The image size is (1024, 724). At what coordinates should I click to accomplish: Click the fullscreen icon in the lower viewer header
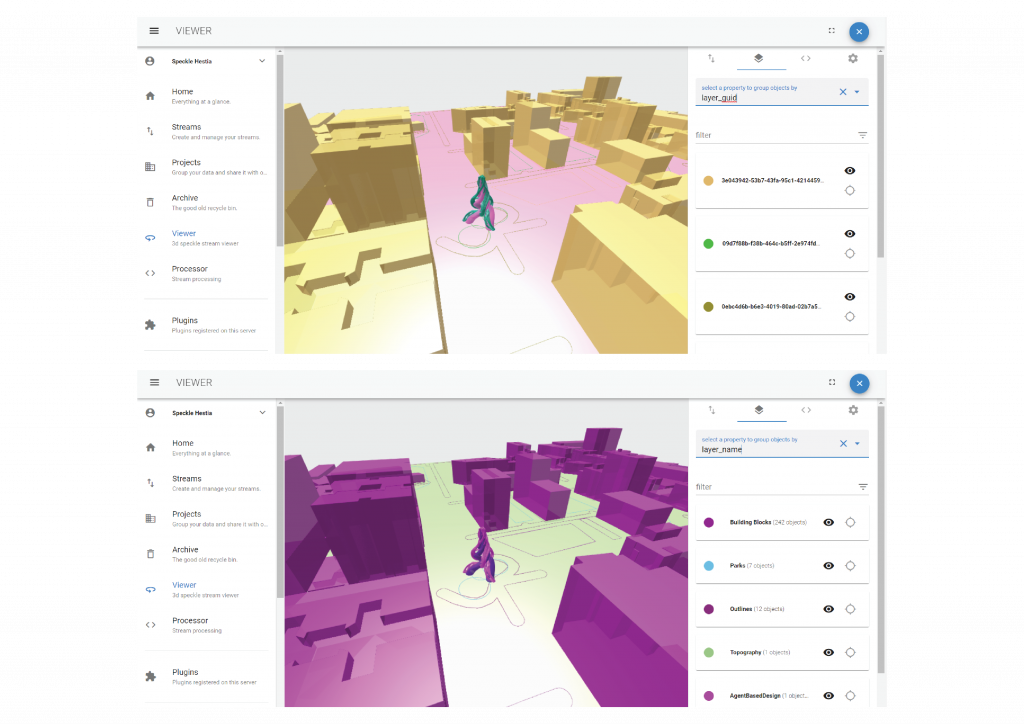[x=831, y=382]
